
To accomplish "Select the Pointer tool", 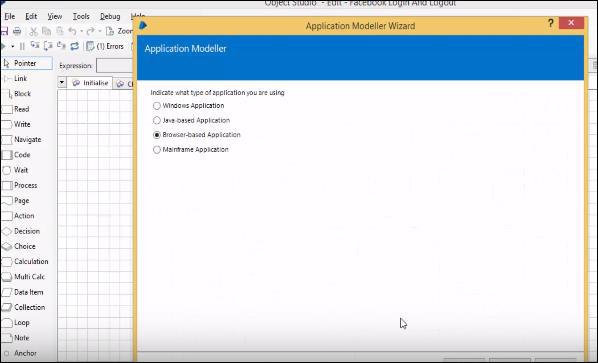I will [27, 63].
